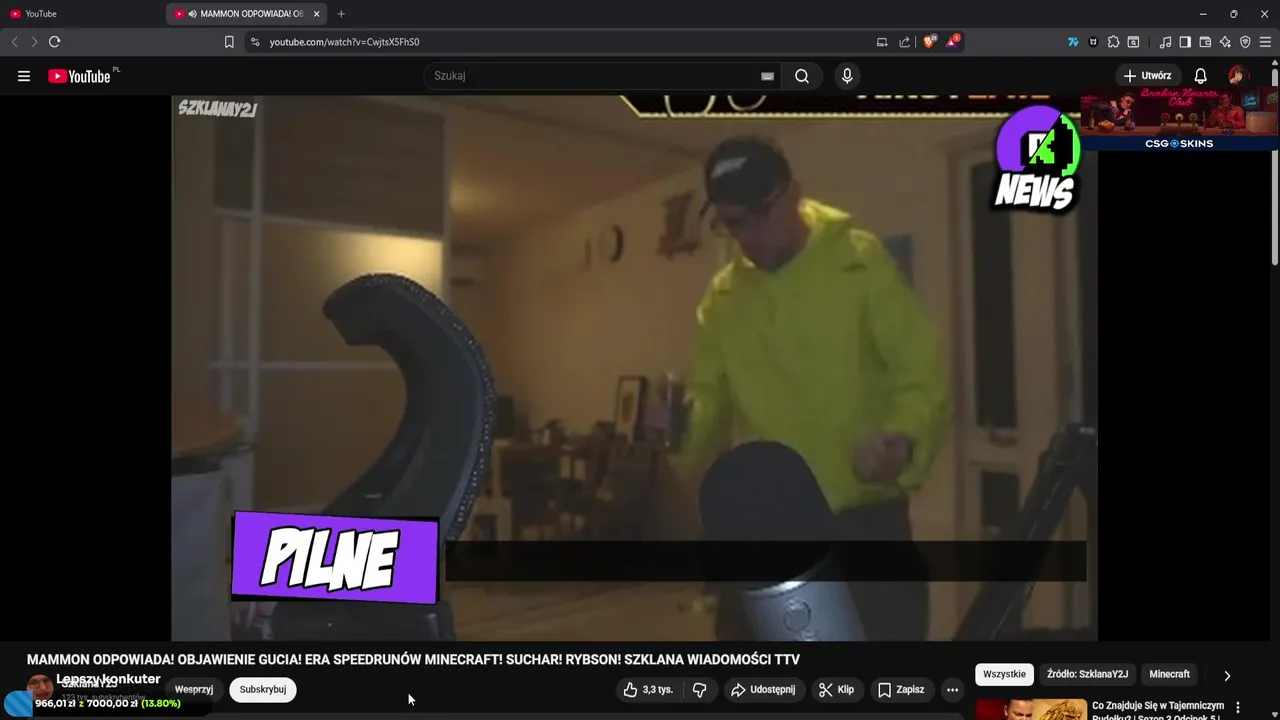Viewport: 1280px width, 720px height.
Task: Open the recommended video thumbnail below chips
Action: (1030, 709)
